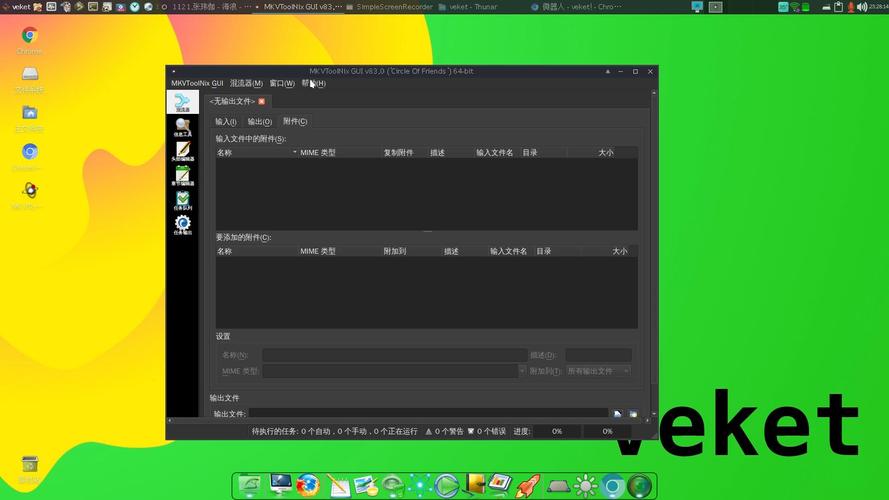
Task: Open the job output gear icon in sidebar
Action: tap(183, 224)
